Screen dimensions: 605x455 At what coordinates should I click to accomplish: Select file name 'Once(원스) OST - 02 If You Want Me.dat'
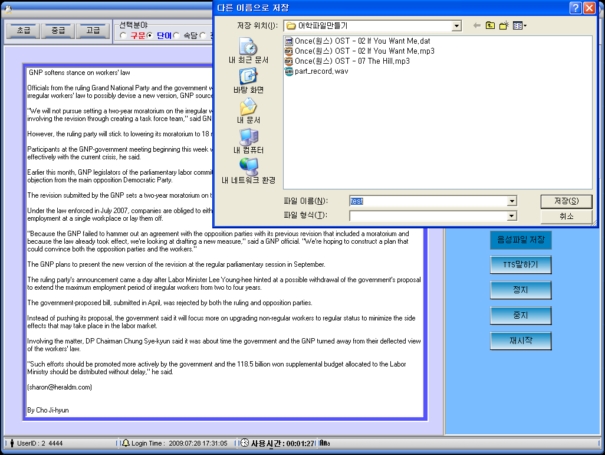coord(362,41)
